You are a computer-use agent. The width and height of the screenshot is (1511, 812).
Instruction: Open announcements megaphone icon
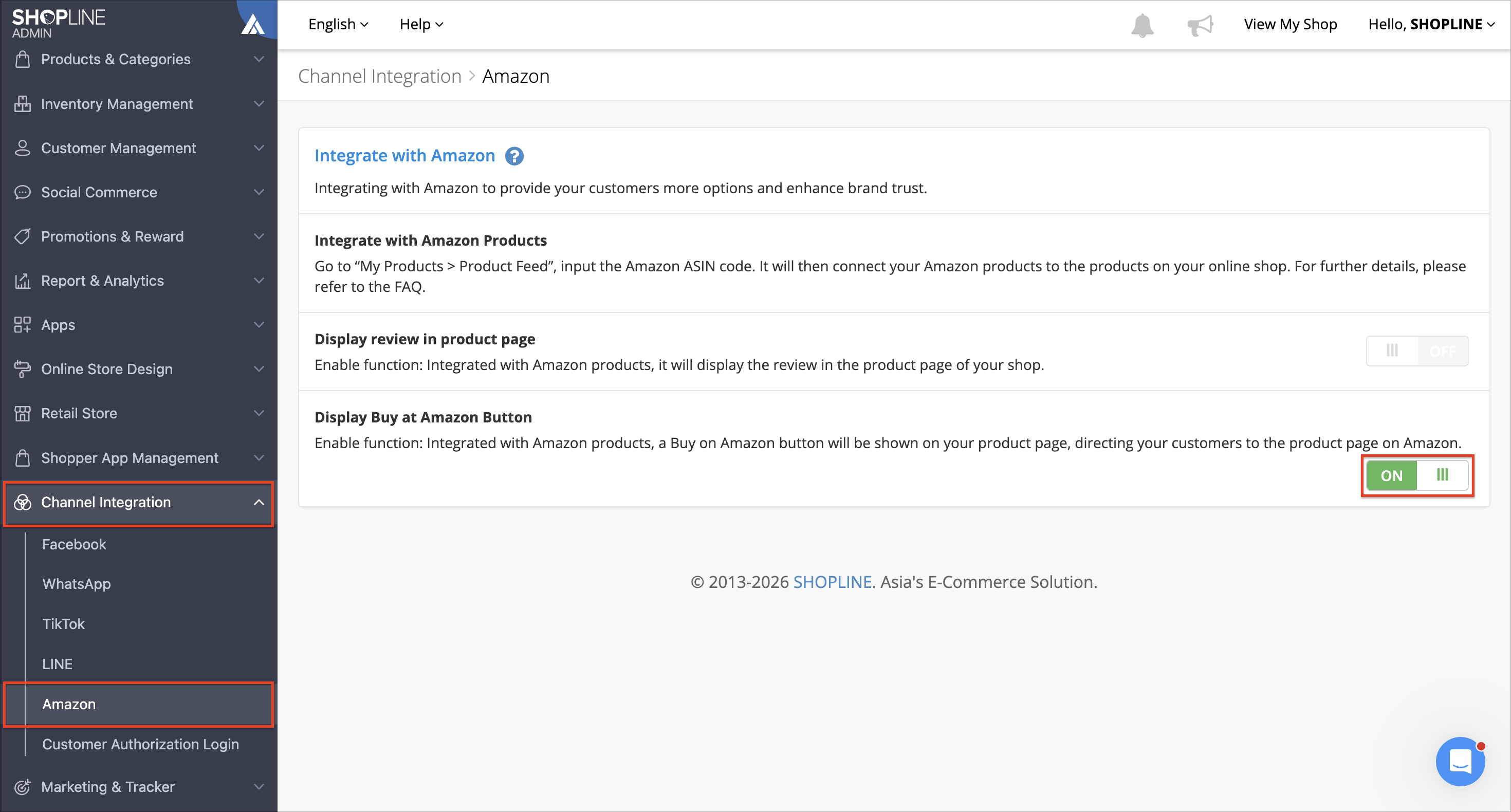pos(1200,25)
